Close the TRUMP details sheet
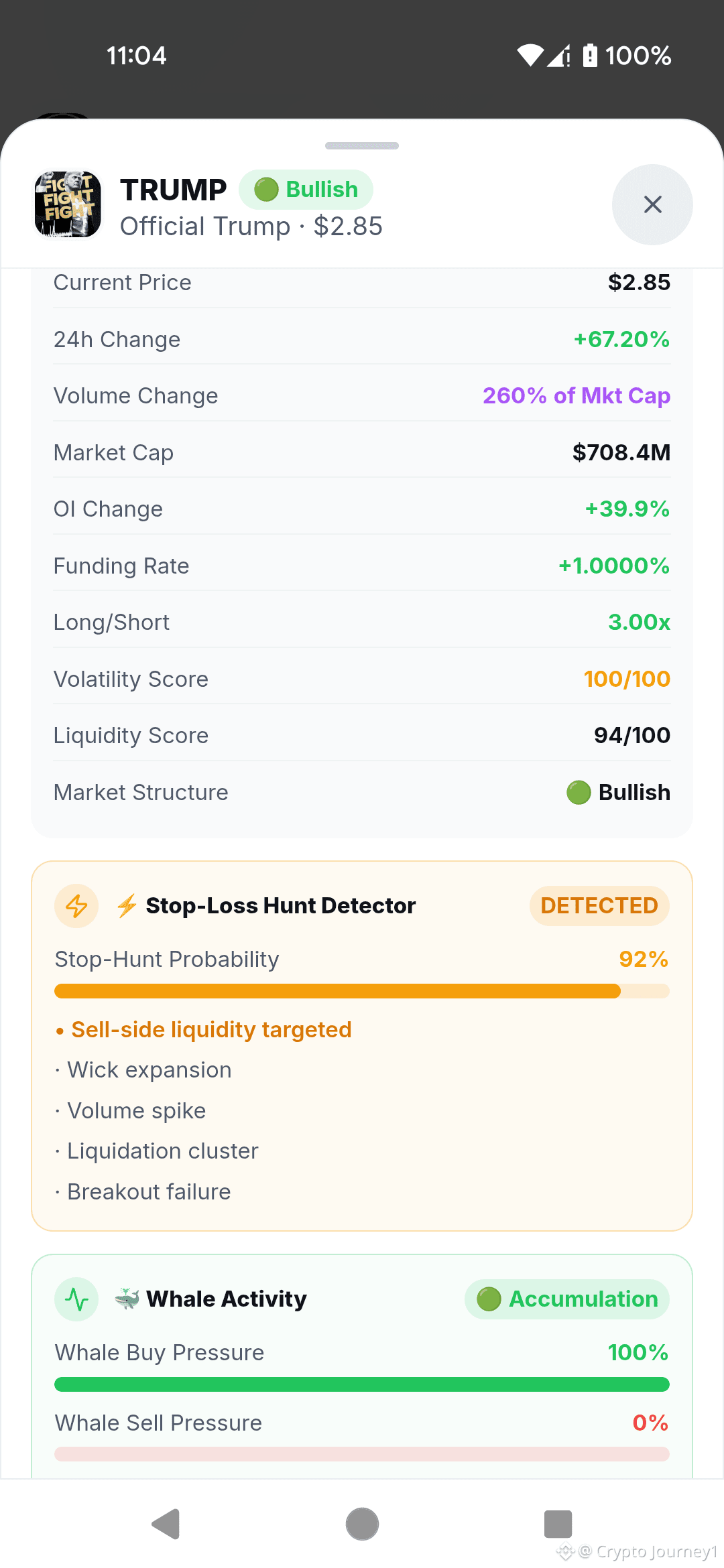The width and height of the screenshot is (724, 1568). click(652, 204)
